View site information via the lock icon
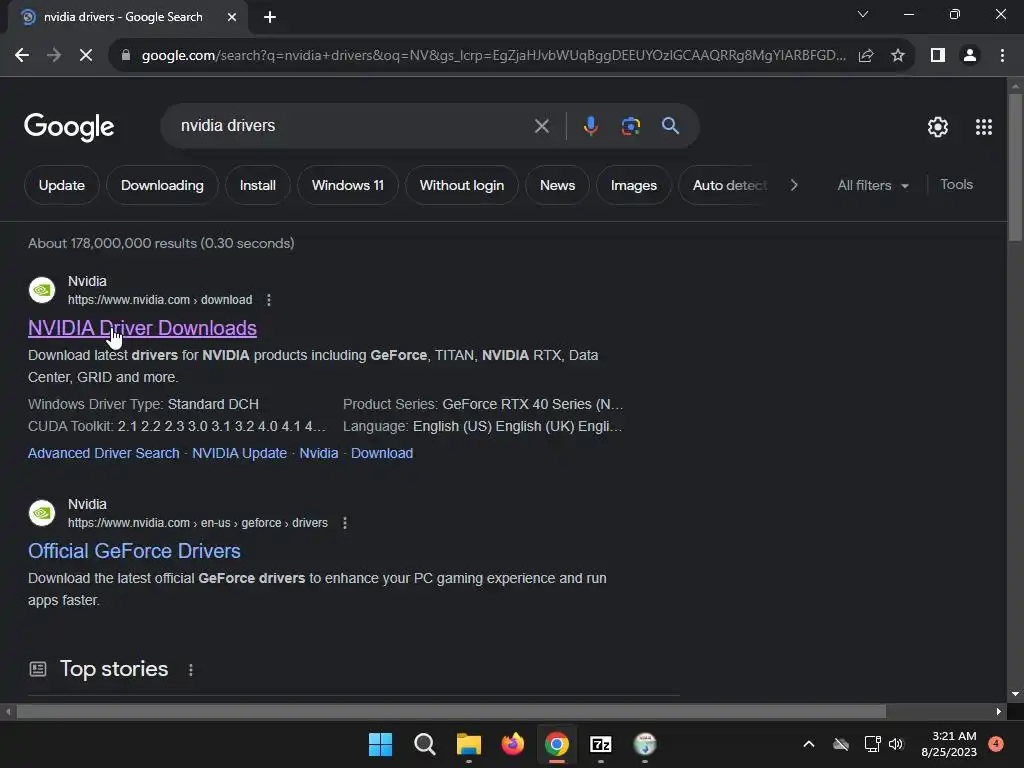This screenshot has height=768, width=1024. 126,56
